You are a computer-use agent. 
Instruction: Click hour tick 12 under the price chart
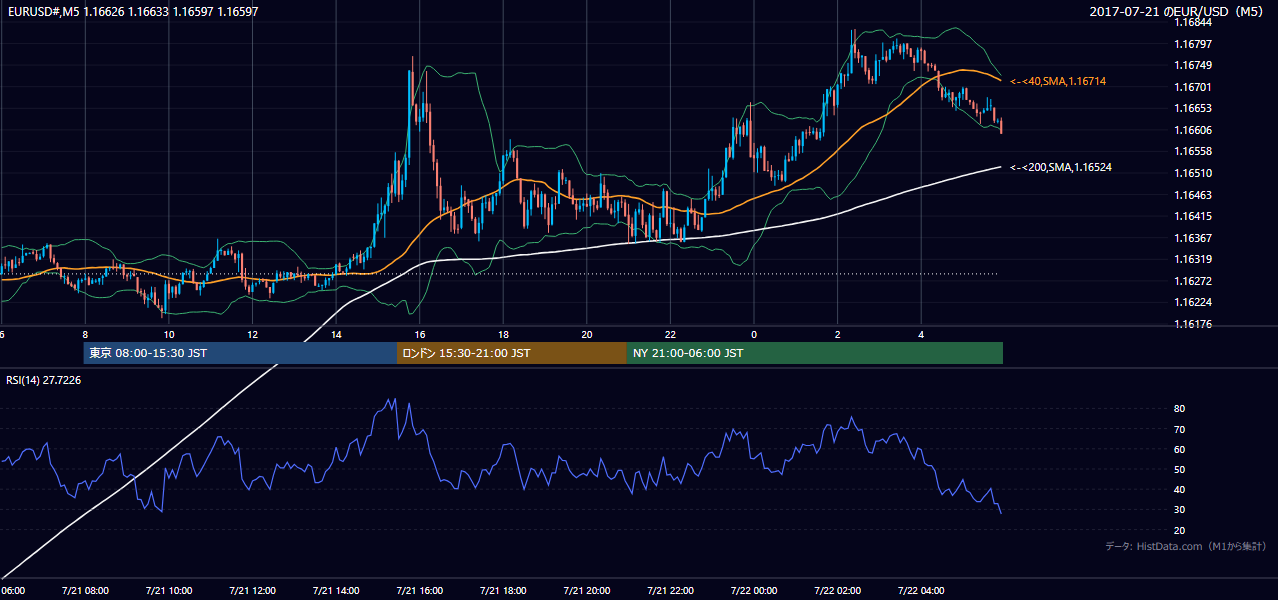[252, 334]
